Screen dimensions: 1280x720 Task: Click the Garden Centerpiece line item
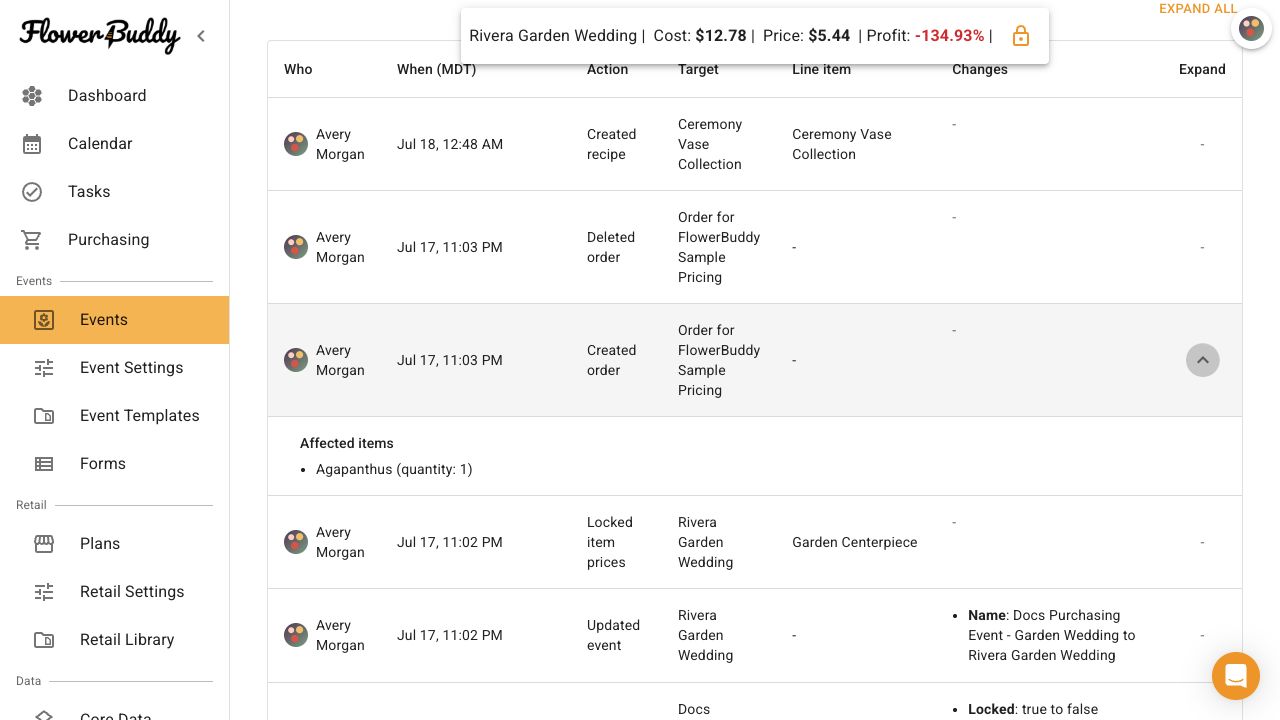tap(855, 542)
